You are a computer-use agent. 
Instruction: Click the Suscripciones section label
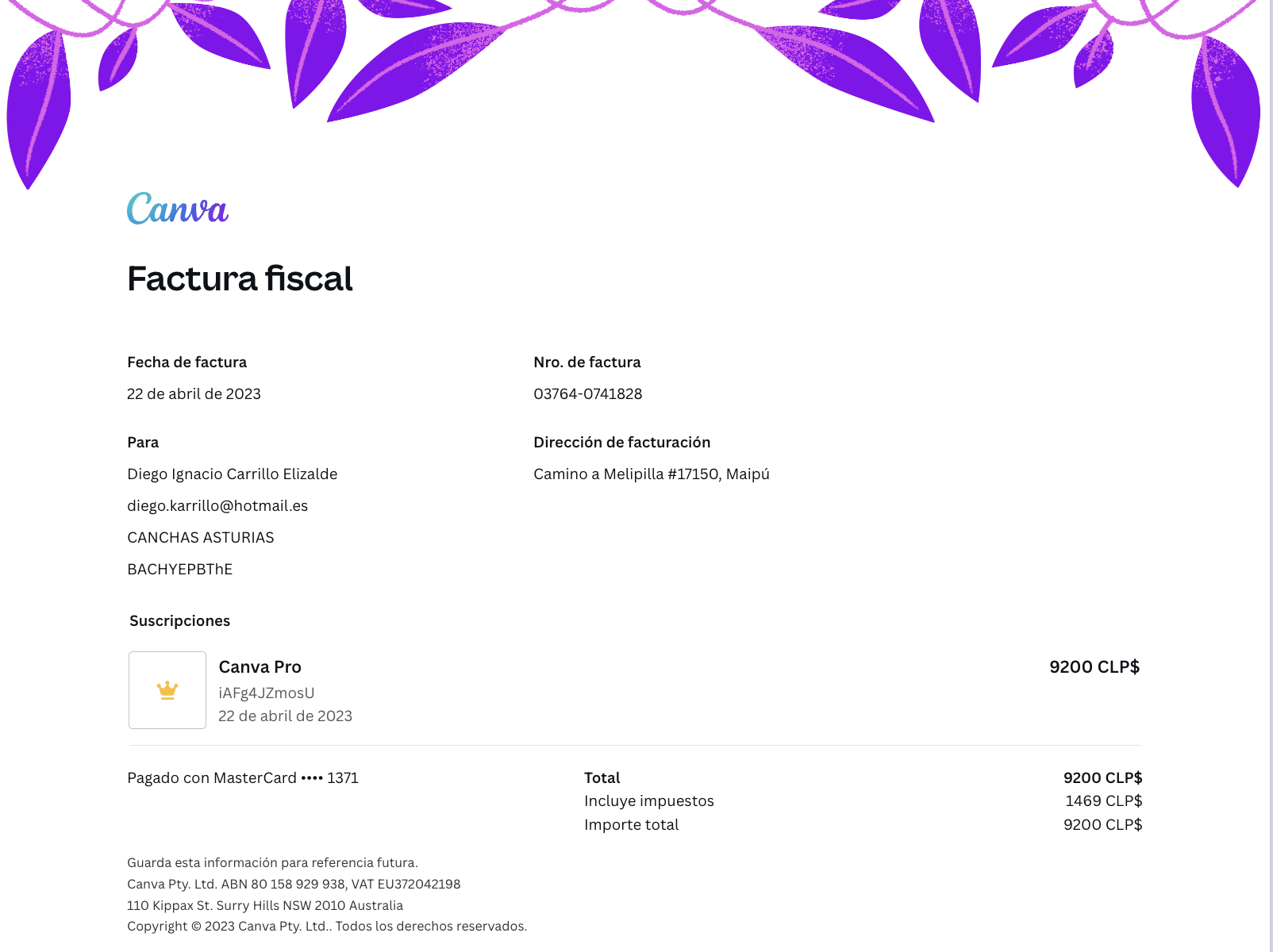coord(179,621)
